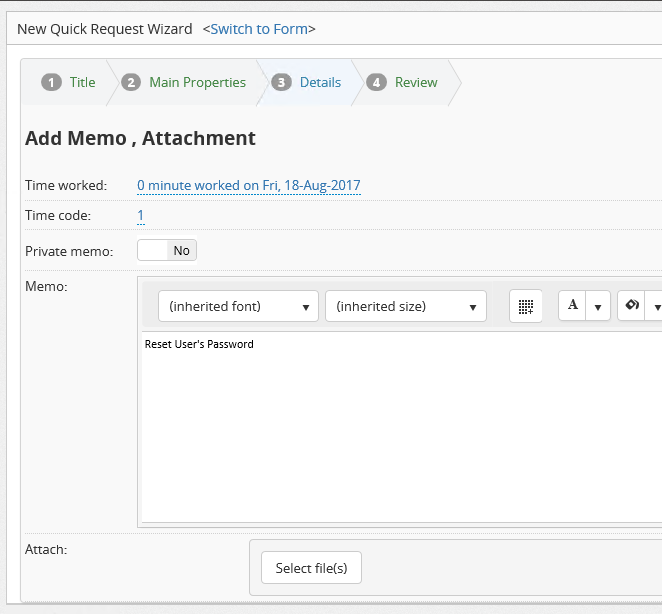Open the inherited size dropdown

[405, 306]
